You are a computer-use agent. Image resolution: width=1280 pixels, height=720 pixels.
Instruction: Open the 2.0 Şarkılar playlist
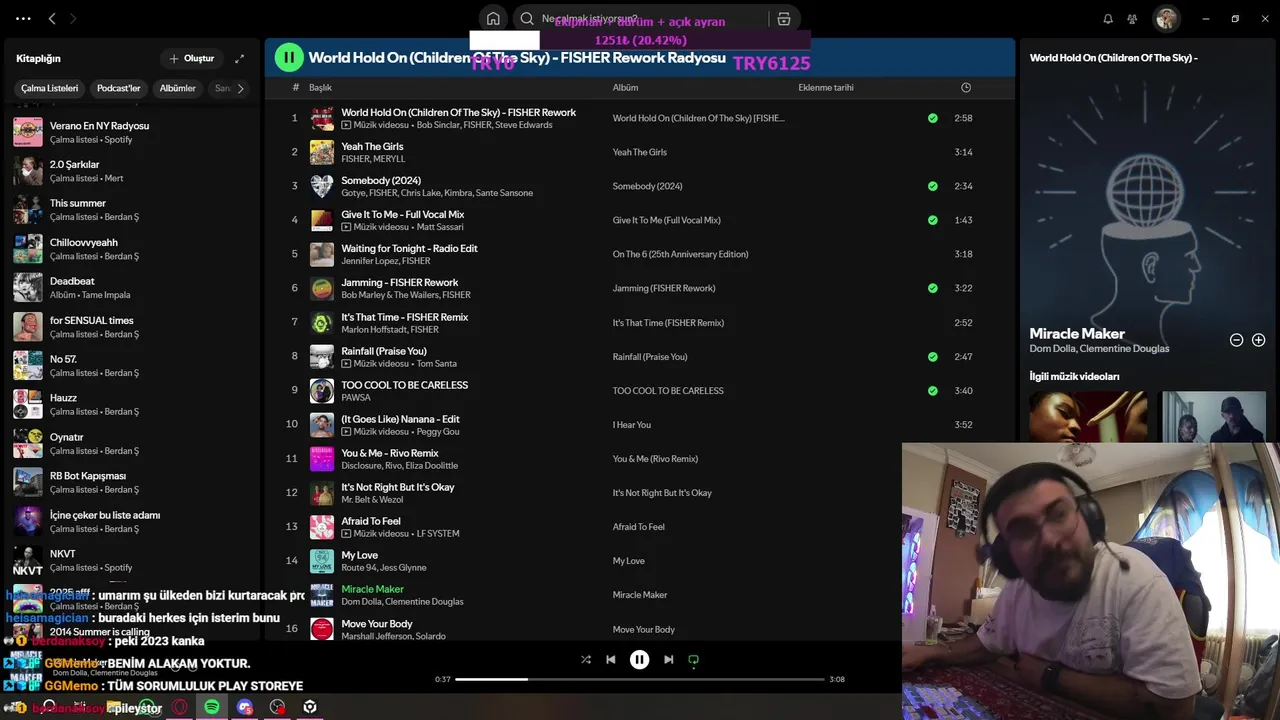click(x=134, y=171)
